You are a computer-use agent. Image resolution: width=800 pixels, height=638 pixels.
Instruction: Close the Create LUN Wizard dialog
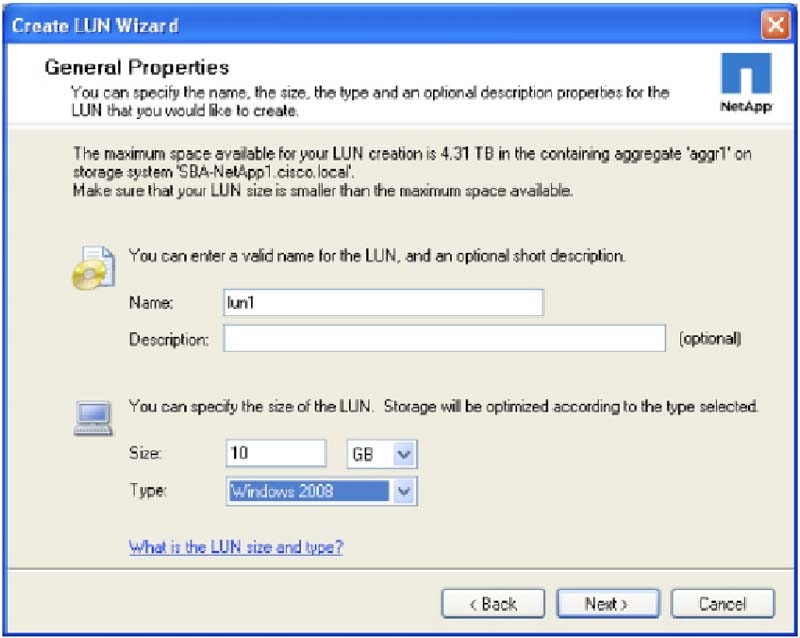point(776,24)
